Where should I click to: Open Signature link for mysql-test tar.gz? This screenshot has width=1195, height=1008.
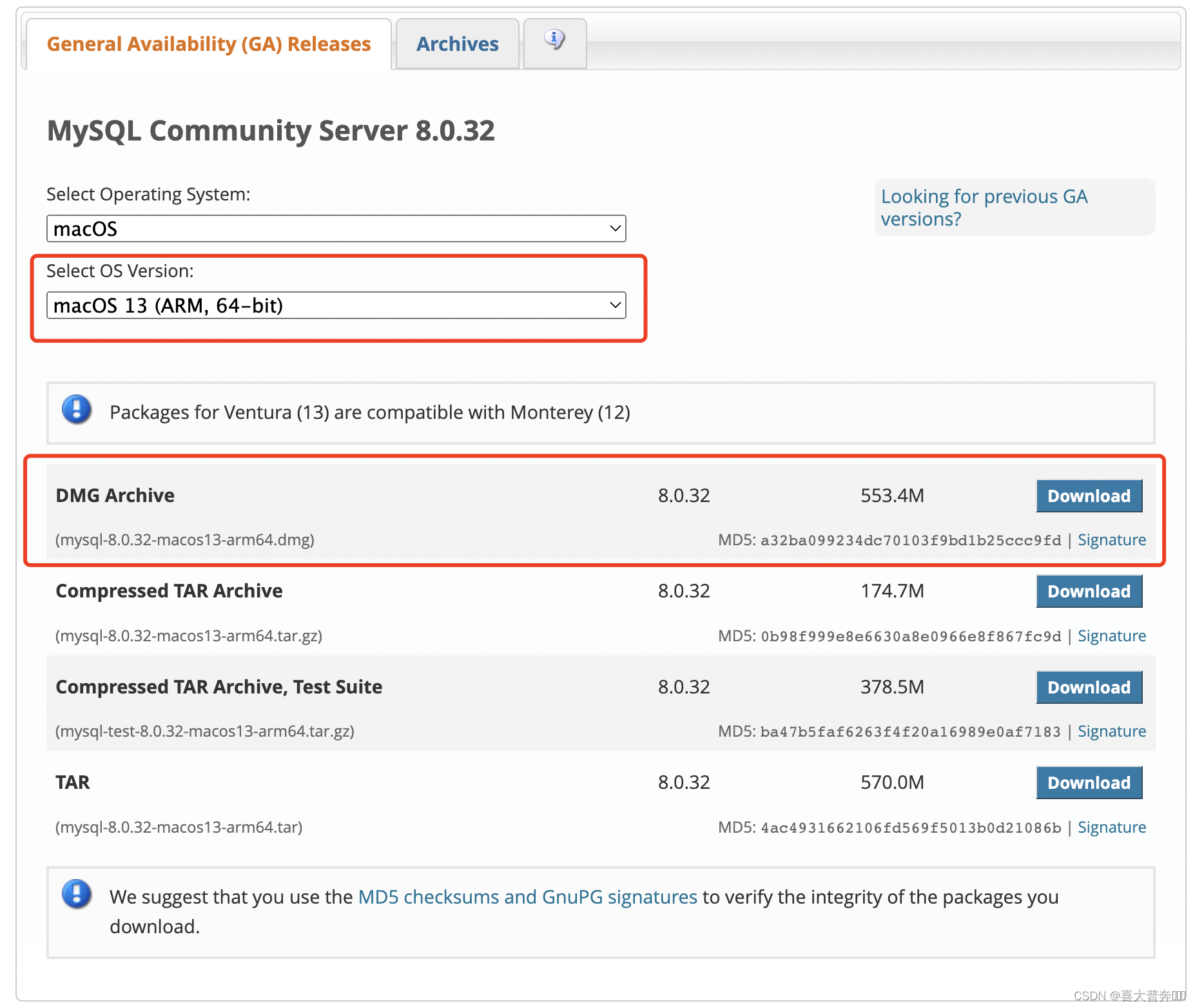click(1112, 732)
